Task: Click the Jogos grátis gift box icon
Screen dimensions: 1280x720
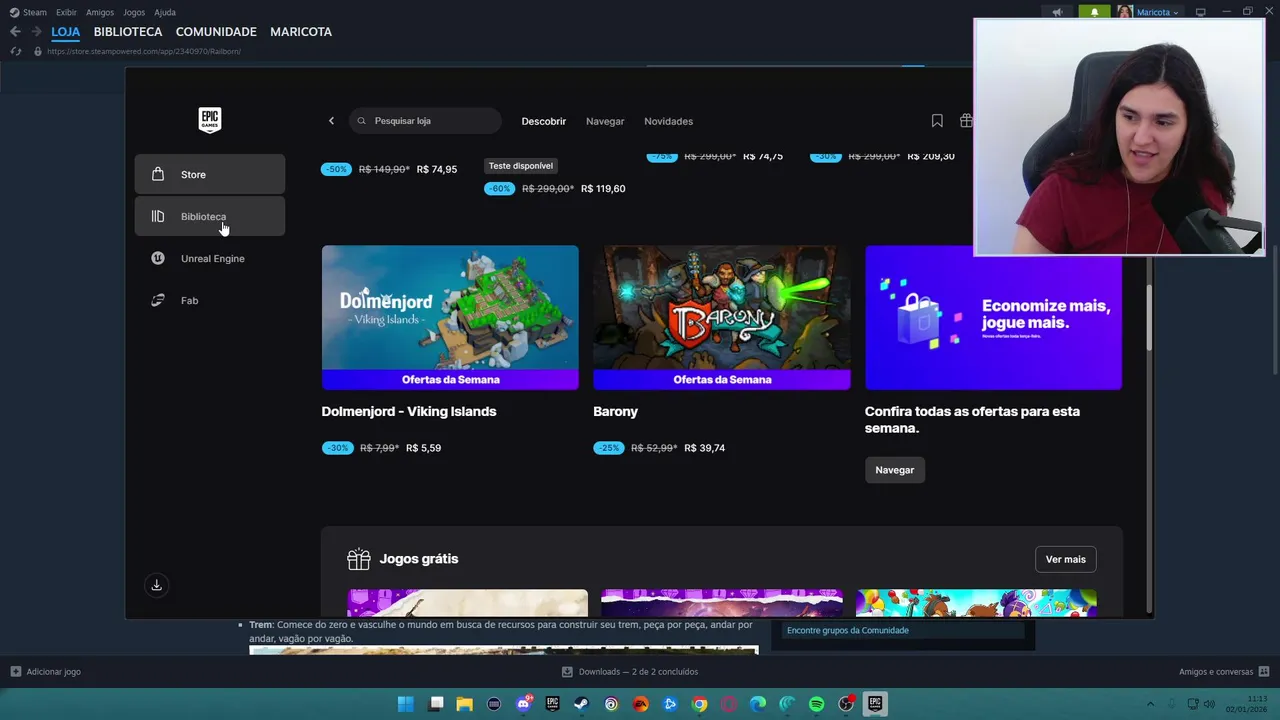Action: [x=358, y=559]
